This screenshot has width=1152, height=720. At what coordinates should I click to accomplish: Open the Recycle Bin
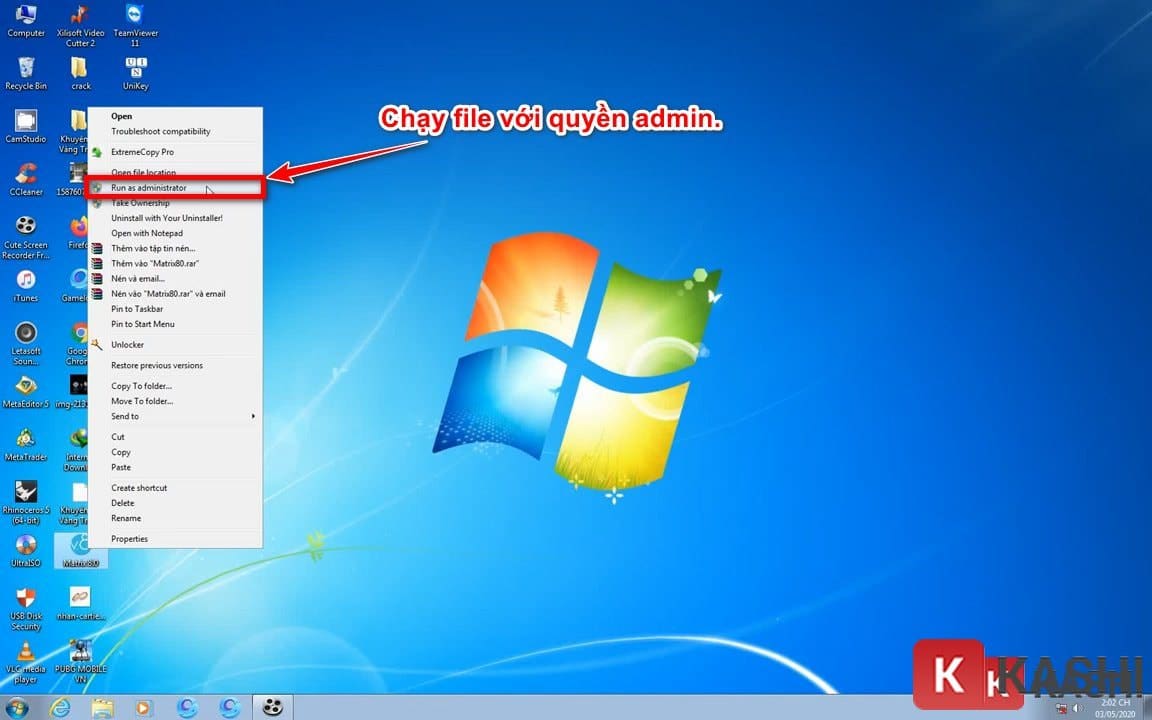tap(24, 65)
